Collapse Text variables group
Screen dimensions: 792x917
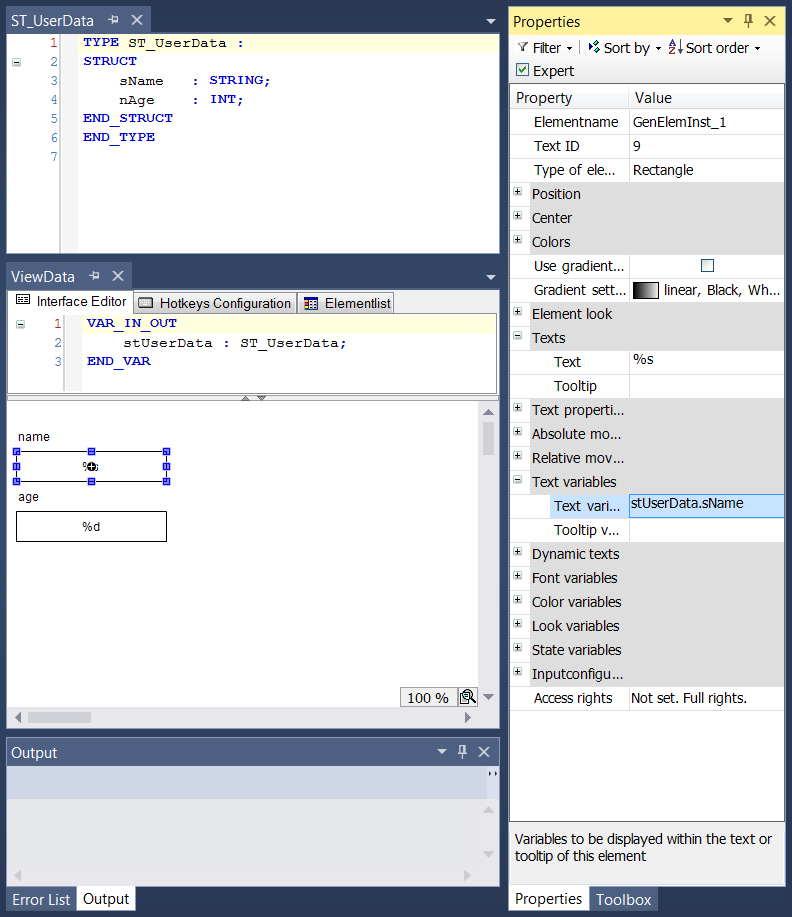pos(518,480)
